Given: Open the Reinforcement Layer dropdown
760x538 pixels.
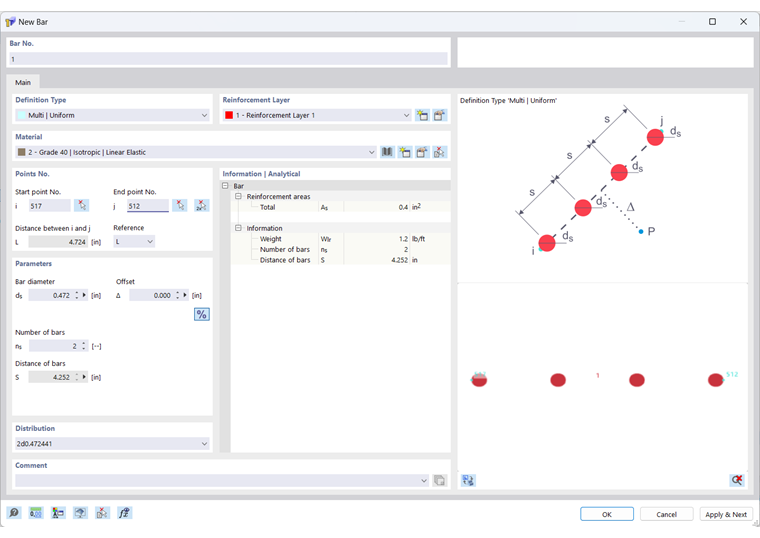Looking at the screenshot, I should pyautogui.click(x=406, y=115).
